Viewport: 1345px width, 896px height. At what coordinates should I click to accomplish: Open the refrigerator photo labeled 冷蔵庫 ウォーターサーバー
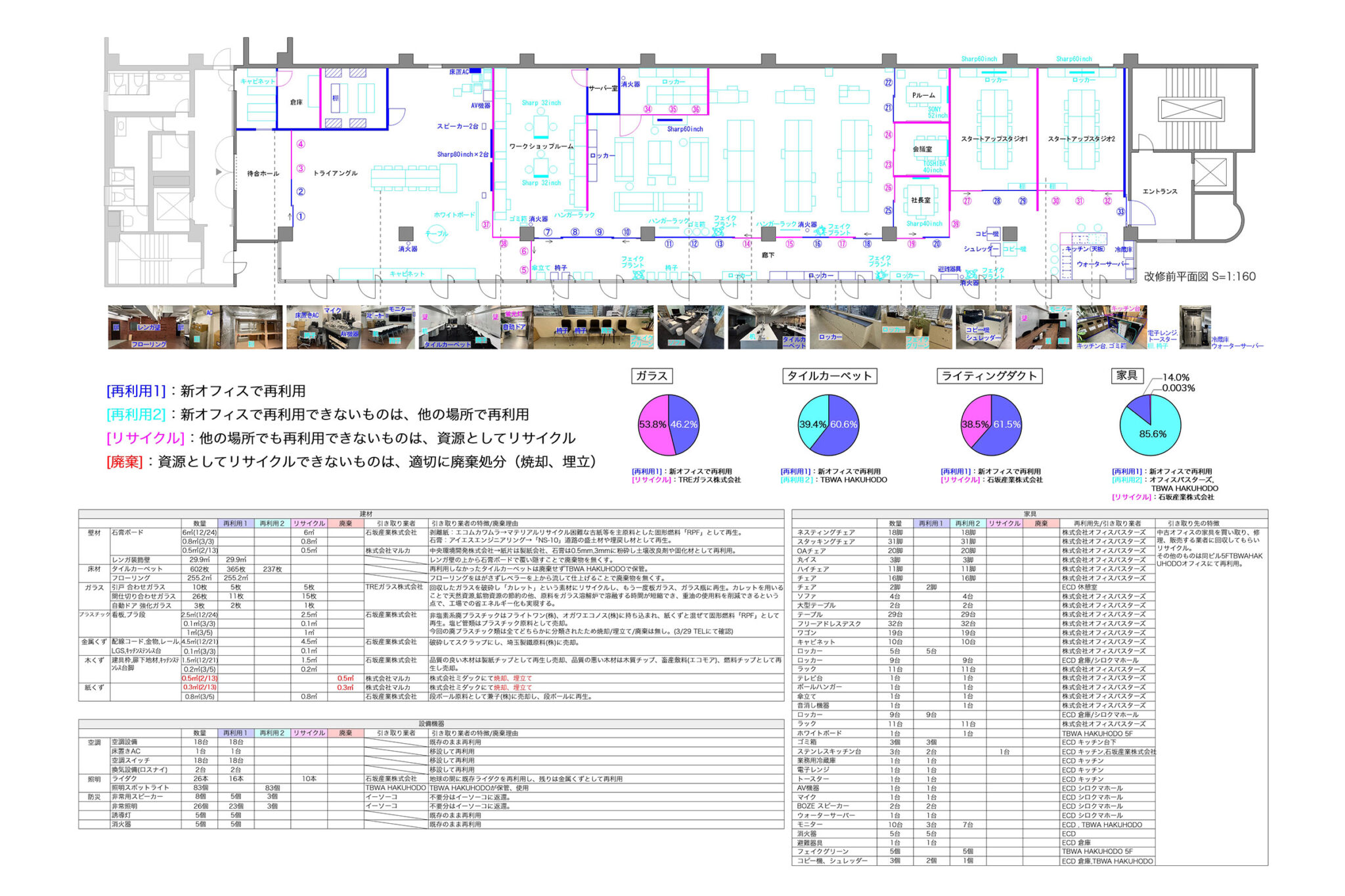click(1195, 327)
